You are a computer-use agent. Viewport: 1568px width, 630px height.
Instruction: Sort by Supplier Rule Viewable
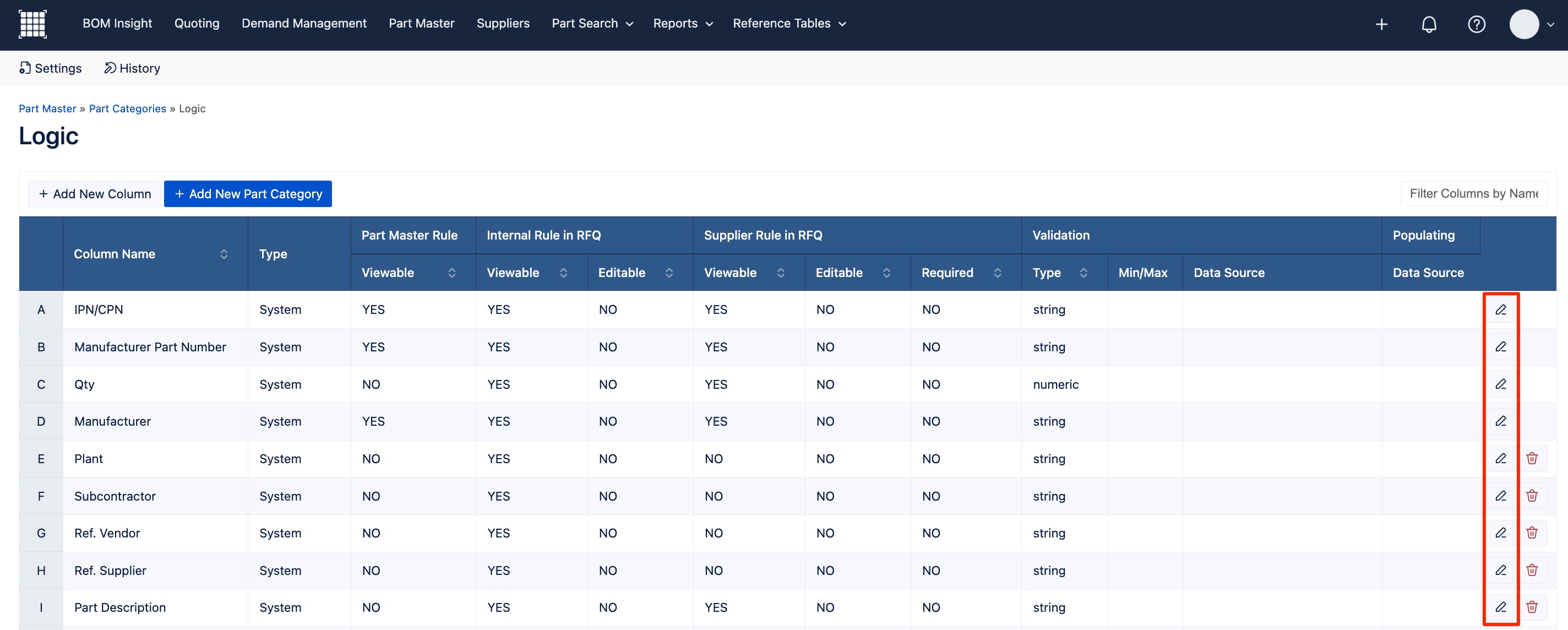coord(780,273)
